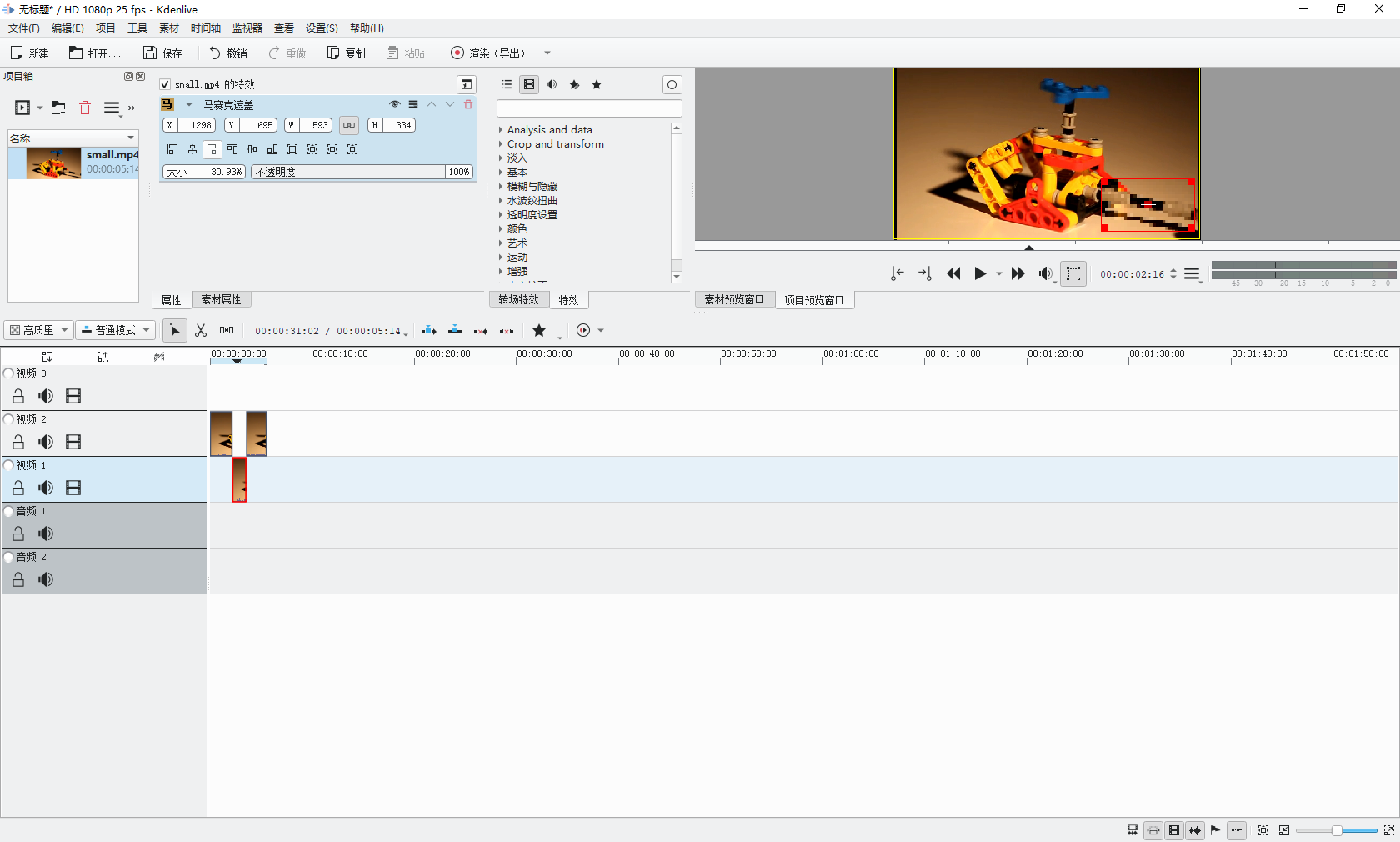Select the razor (scissors) tool

point(201,331)
